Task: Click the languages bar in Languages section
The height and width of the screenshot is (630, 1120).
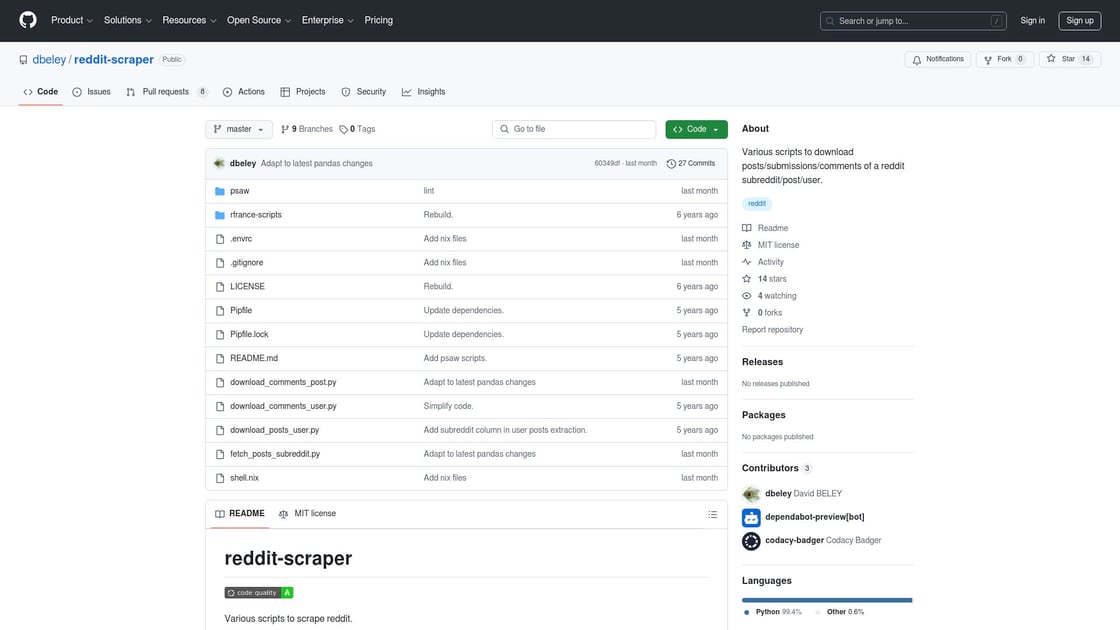Action: click(x=827, y=600)
